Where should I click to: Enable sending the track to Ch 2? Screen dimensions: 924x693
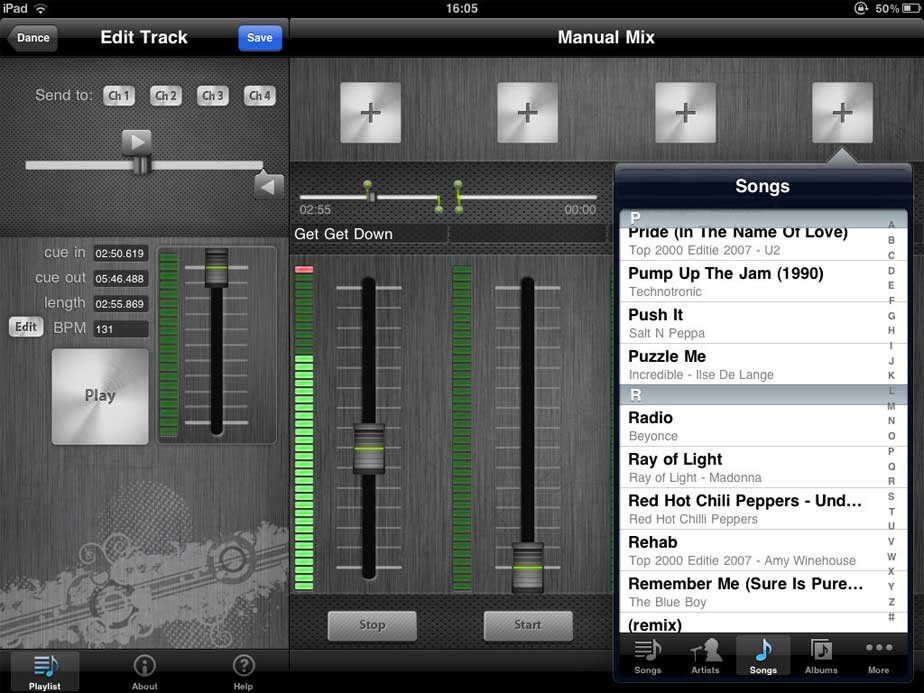165,95
